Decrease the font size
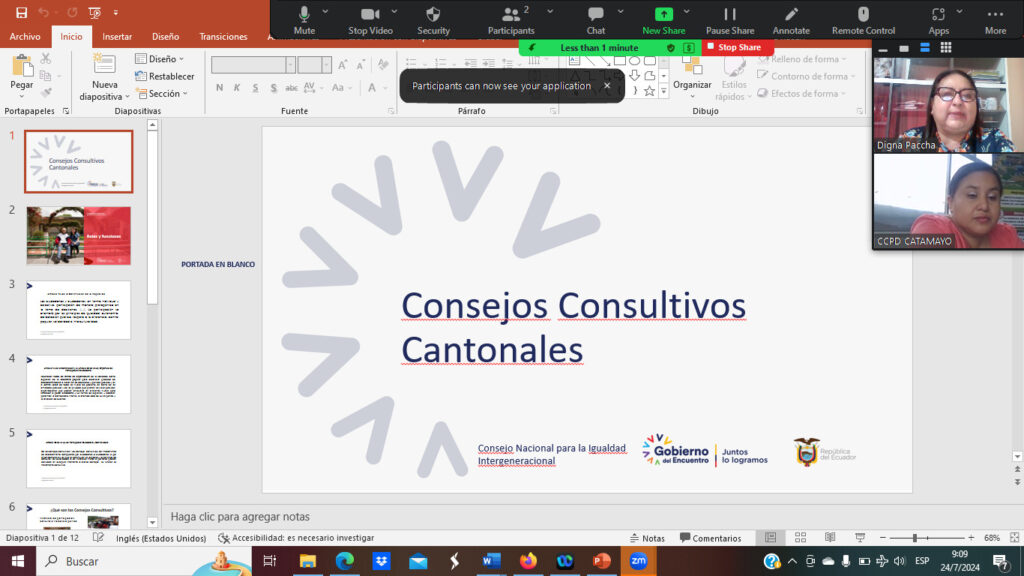Viewport: 1024px width, 576px height. pos(361,65)
